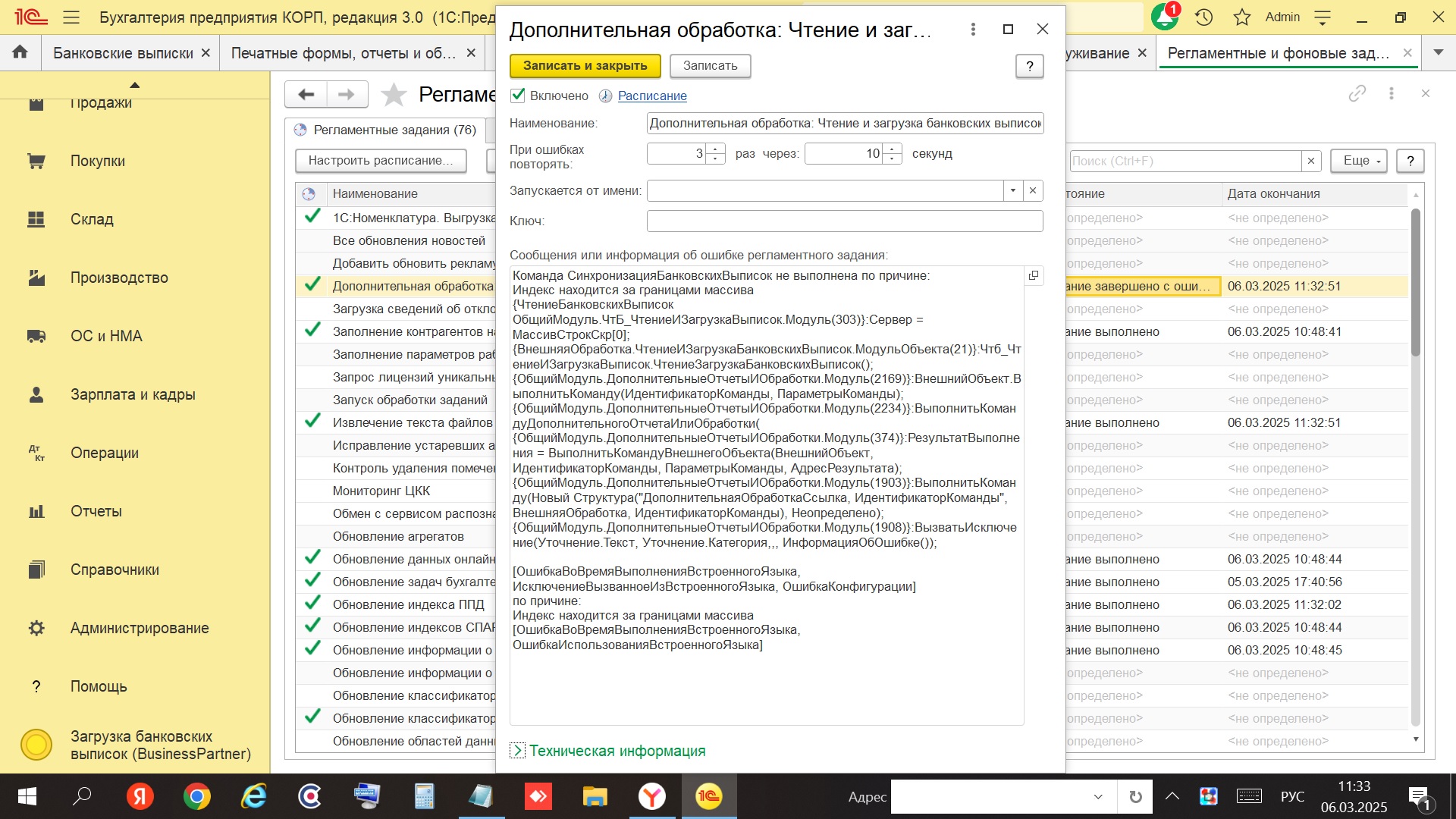1456x819 pixels.
Task: Toggle the Включено checkbox
Action: tap(518, 96)
